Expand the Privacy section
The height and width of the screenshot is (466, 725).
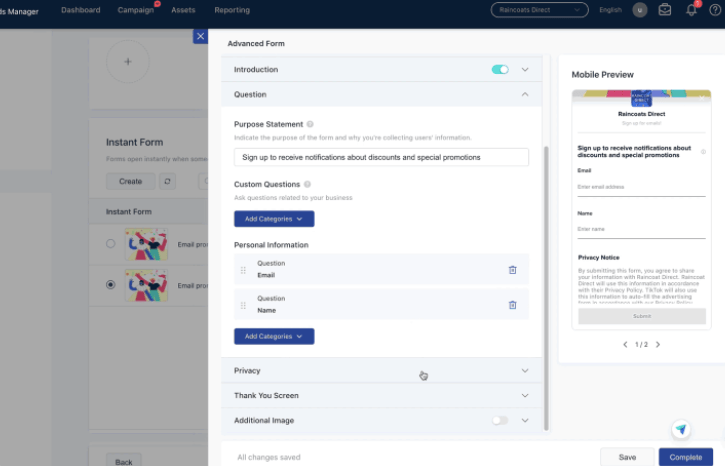click(x=525, y=370)
